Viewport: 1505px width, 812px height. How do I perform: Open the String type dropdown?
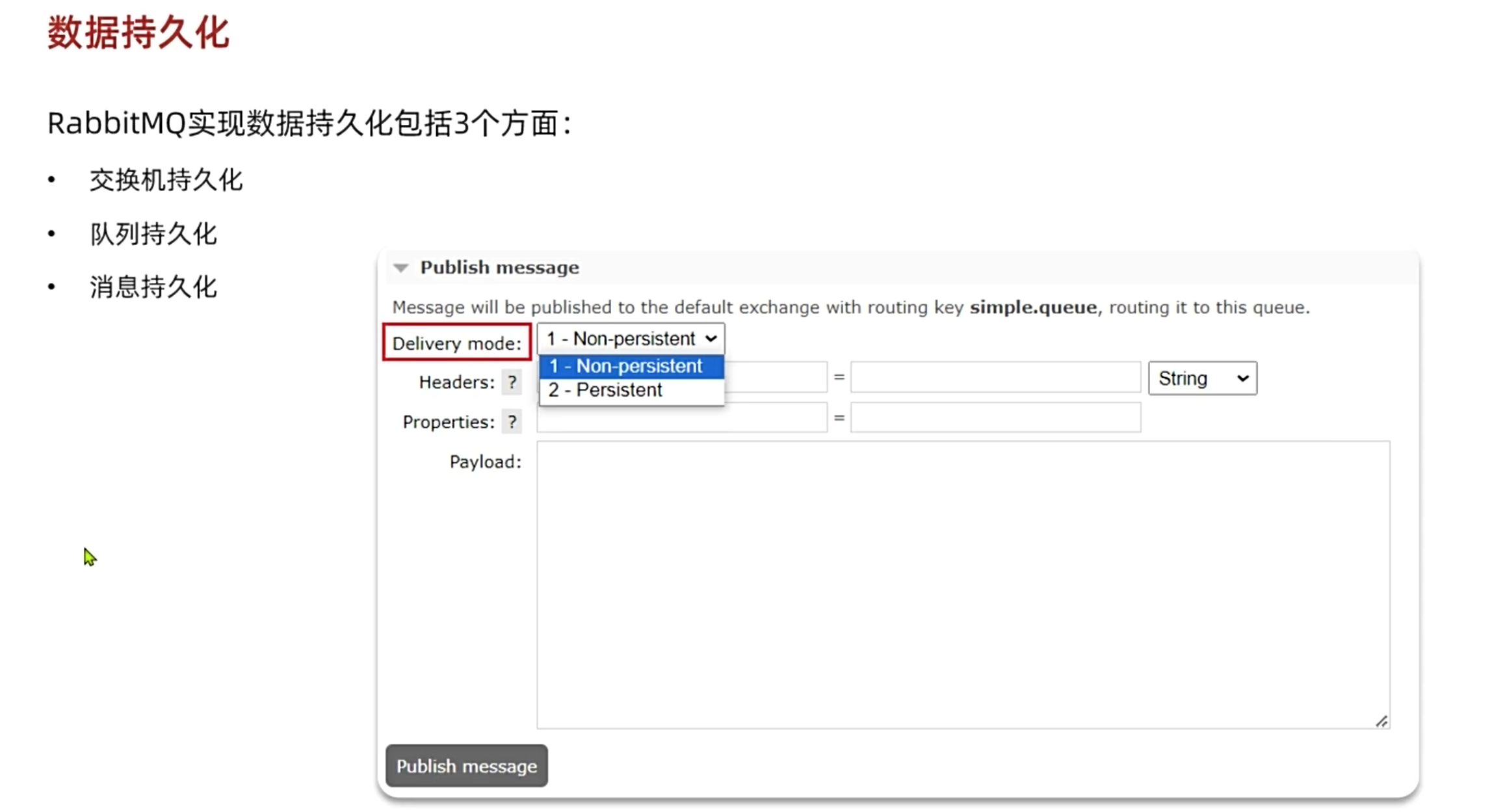coord(1202,378)
